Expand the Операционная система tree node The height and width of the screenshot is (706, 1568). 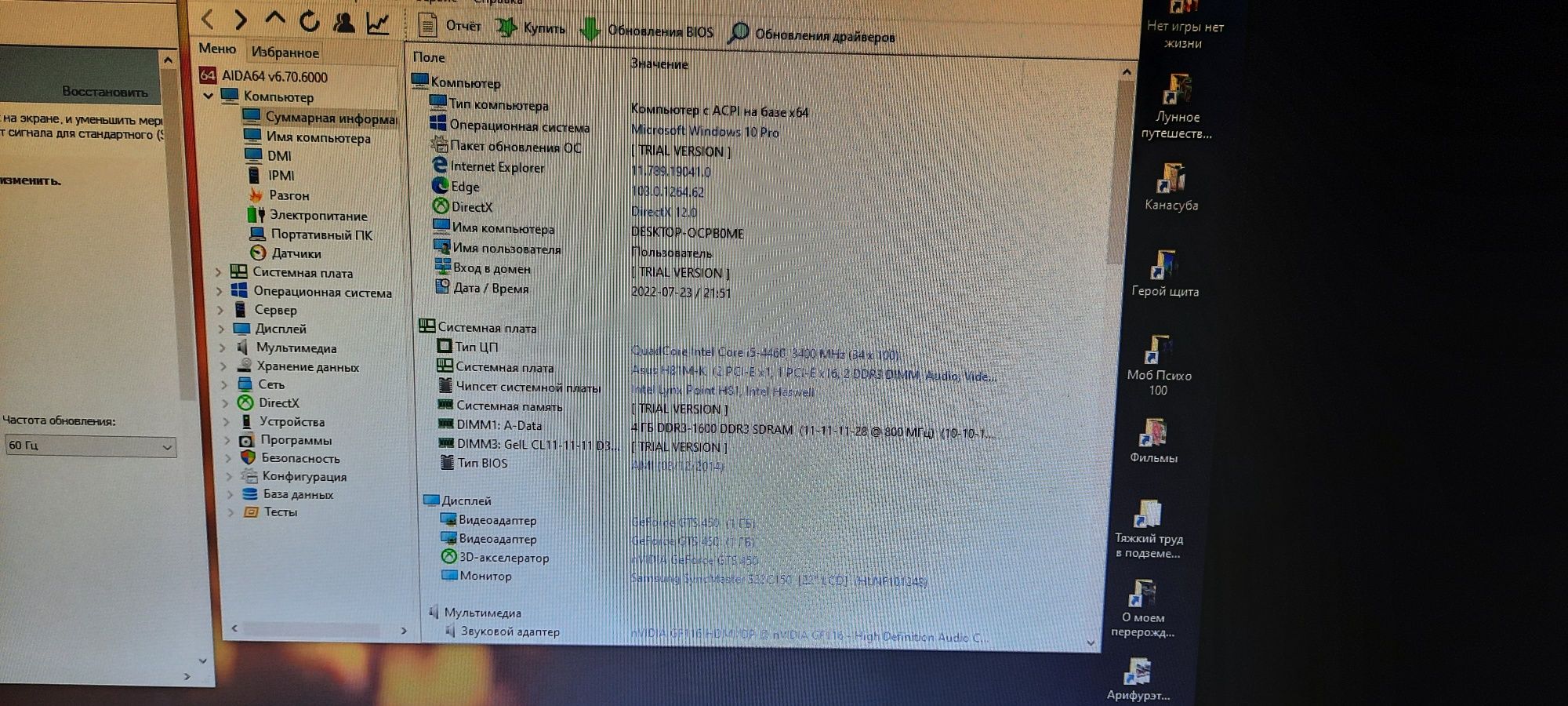coord(220,291)
